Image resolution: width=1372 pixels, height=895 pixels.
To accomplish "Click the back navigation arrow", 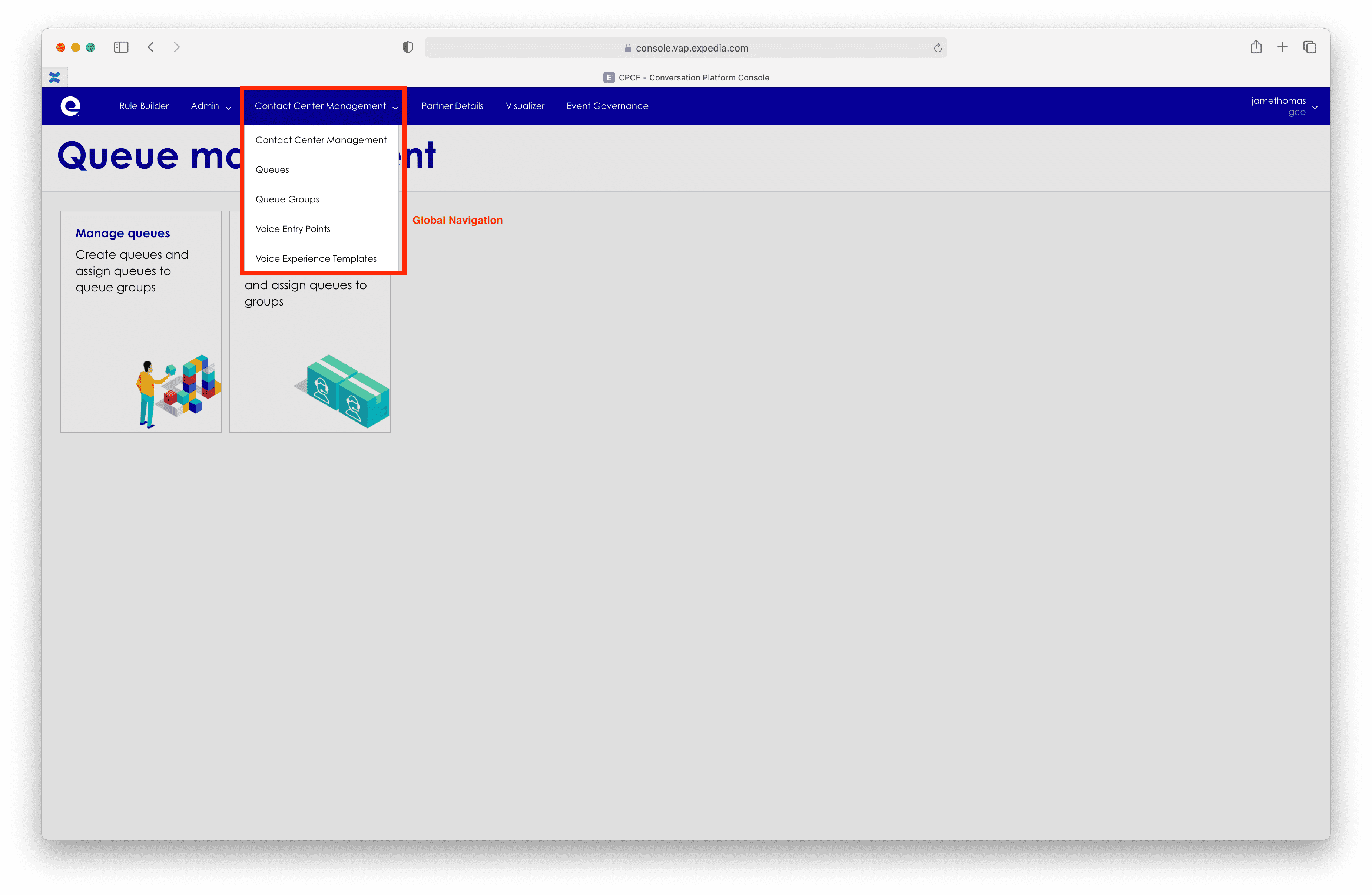I will [x=151, y=47].
